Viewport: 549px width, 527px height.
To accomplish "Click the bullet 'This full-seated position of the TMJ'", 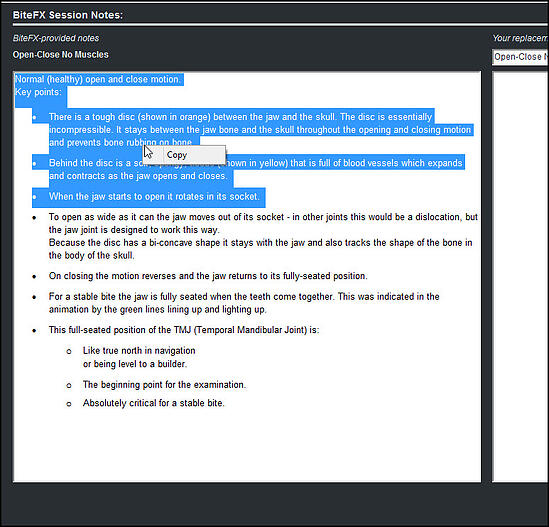I will point(184,330).
